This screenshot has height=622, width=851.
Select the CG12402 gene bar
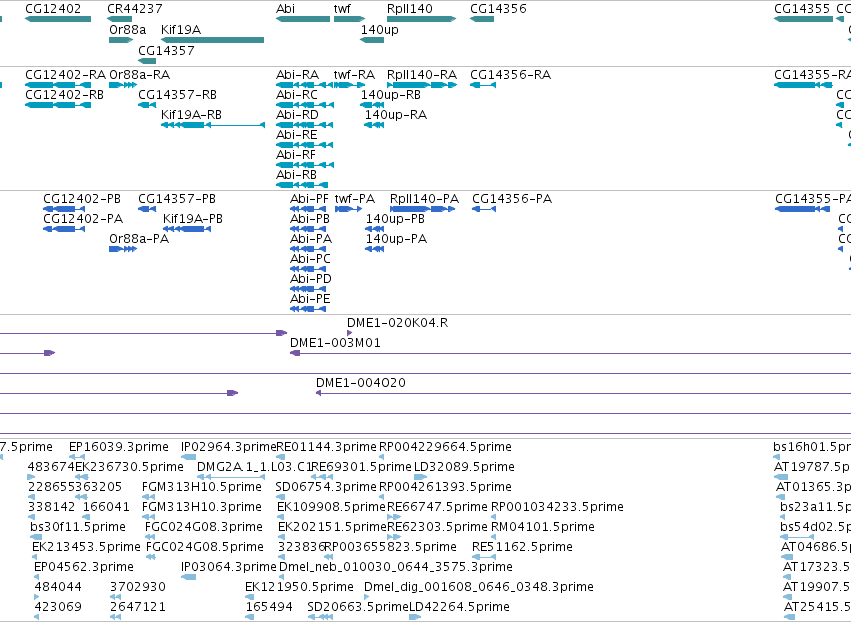point(58,19)
